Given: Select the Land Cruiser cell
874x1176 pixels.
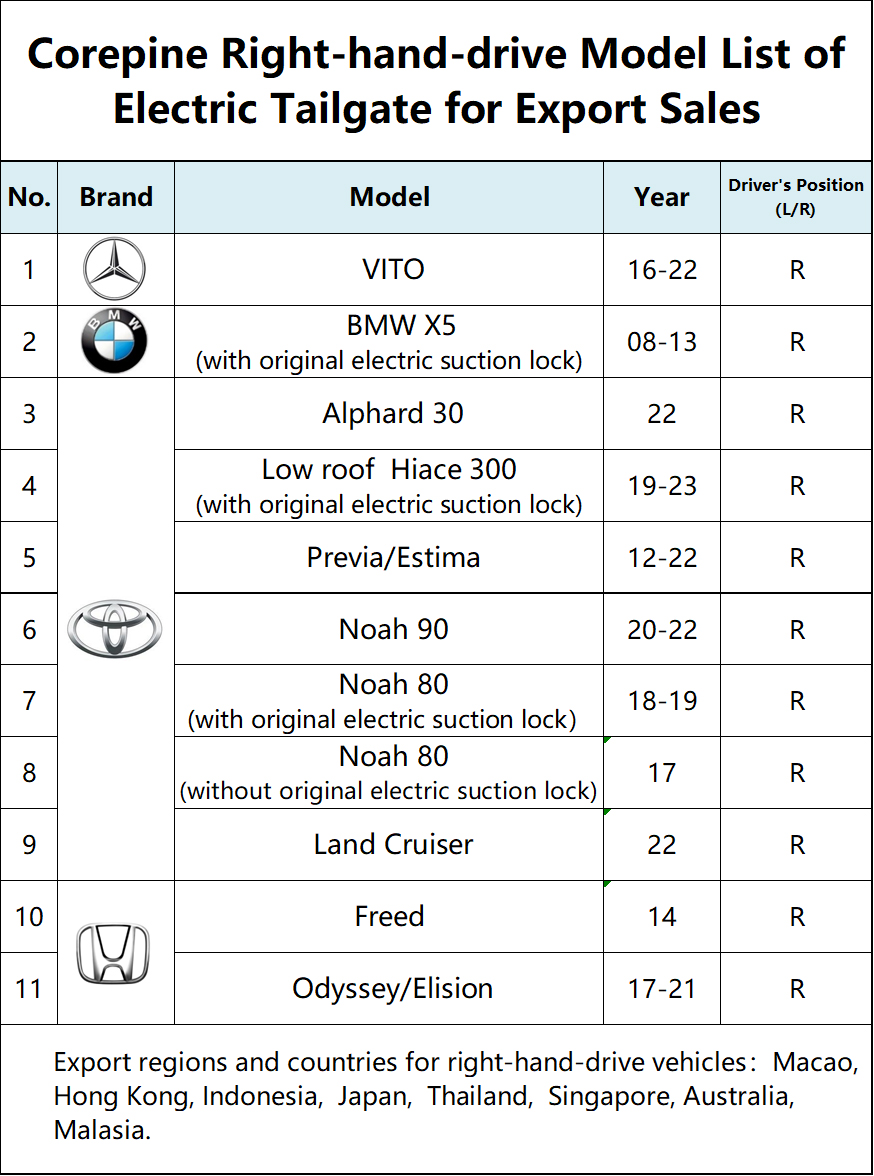Looking at the screenshot, I should (x=393, y=845).
